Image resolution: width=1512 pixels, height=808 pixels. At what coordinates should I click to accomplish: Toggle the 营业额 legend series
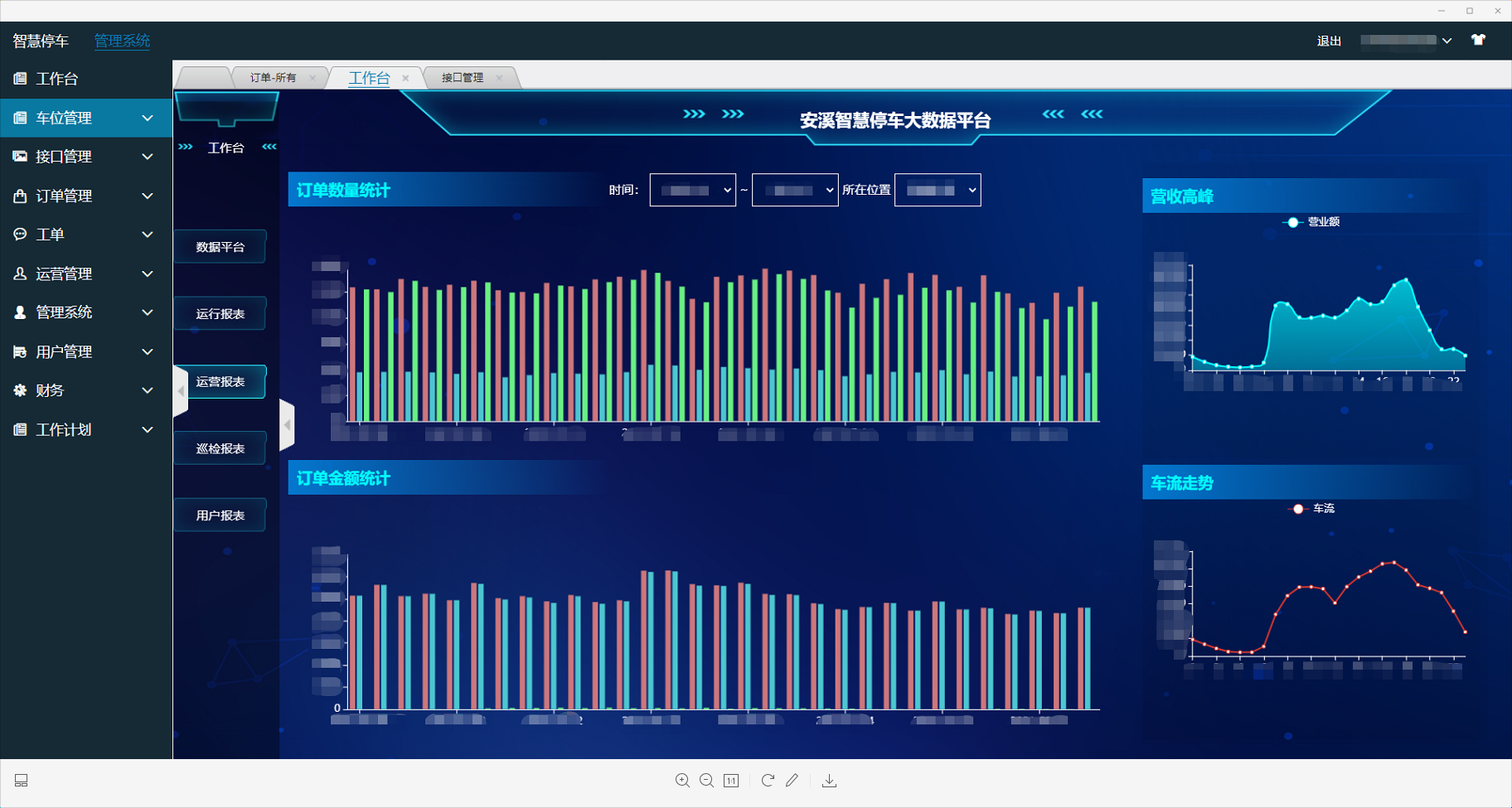click(x=1312, y=222)
